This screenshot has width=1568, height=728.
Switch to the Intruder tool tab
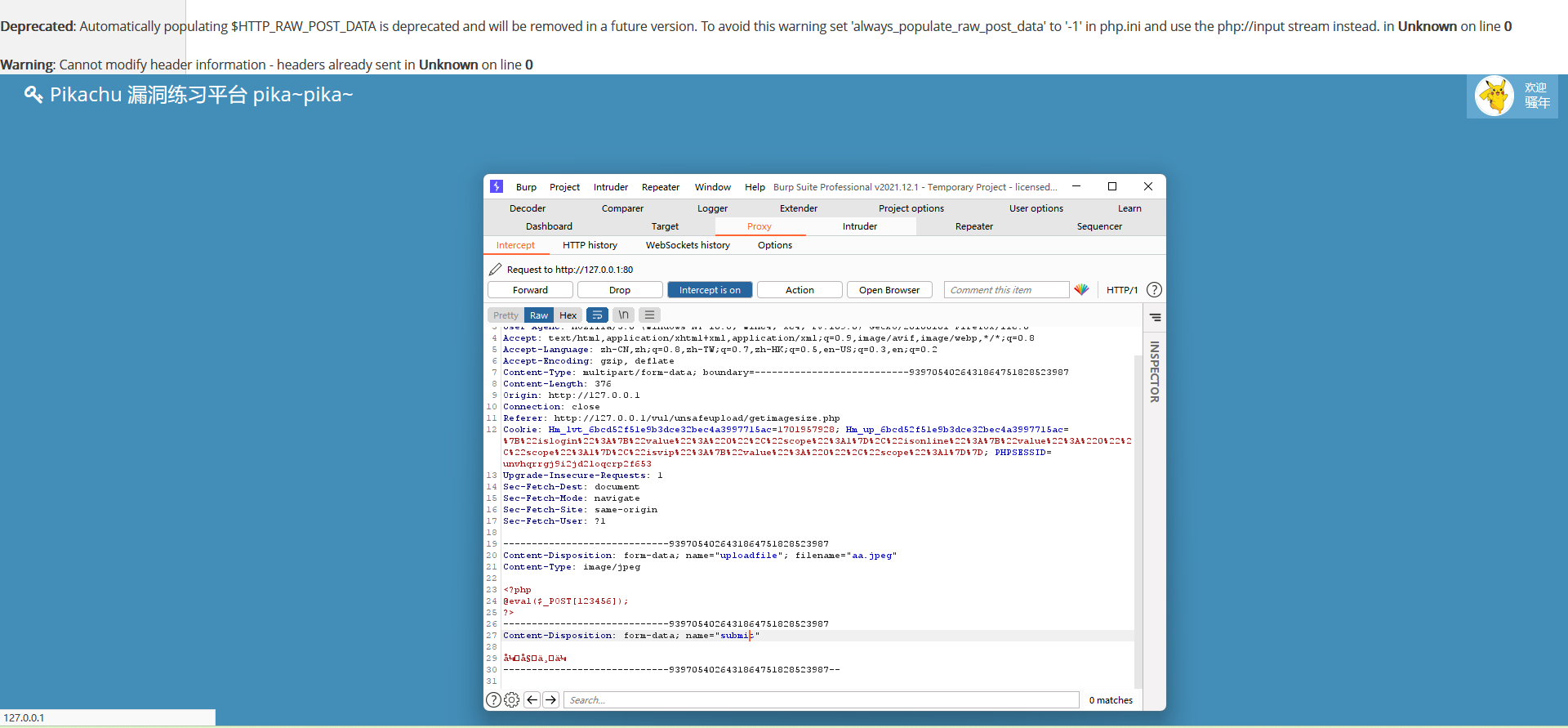[x=860, y=226]
